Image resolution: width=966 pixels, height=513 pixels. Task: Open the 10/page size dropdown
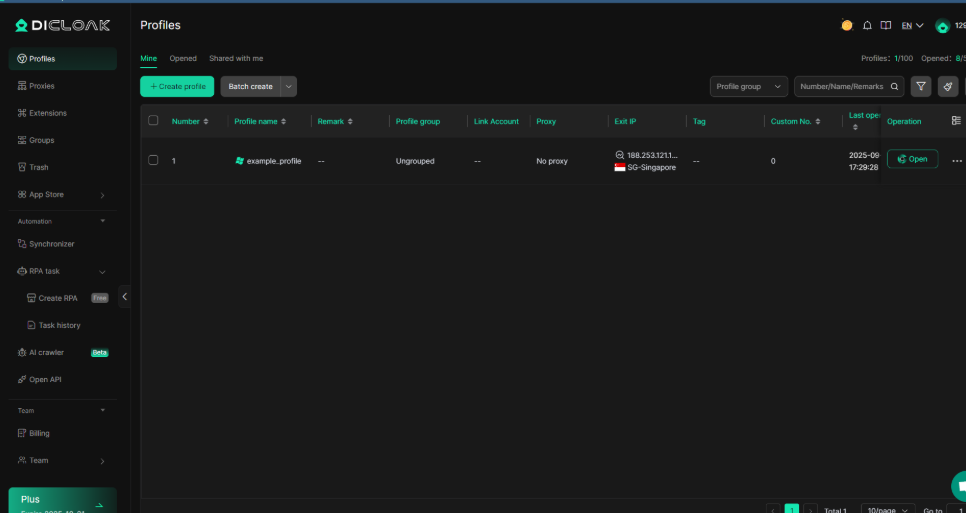(x=888, y=509)
